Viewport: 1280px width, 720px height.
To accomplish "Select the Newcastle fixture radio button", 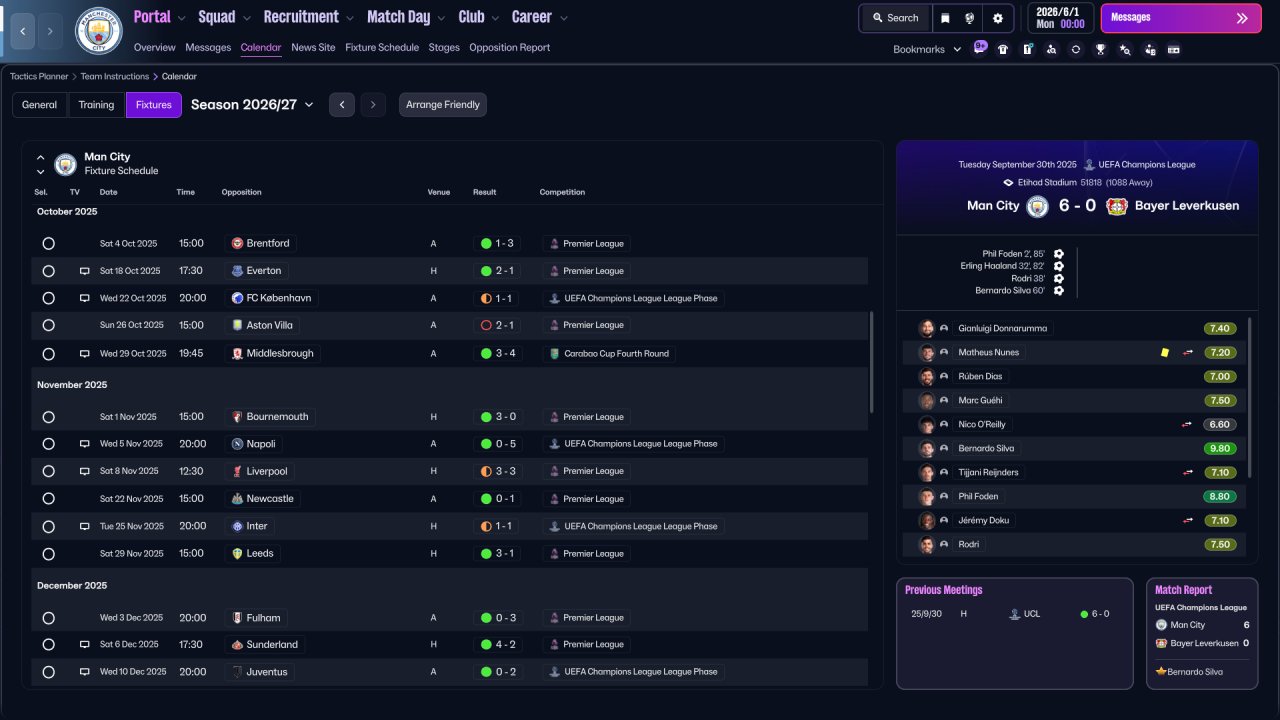I will 48,499.
